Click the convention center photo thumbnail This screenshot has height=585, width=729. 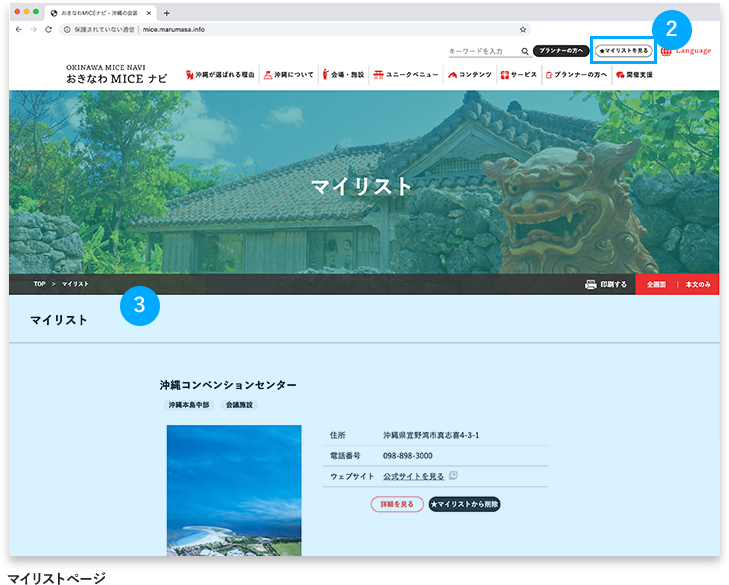[234, 490]
